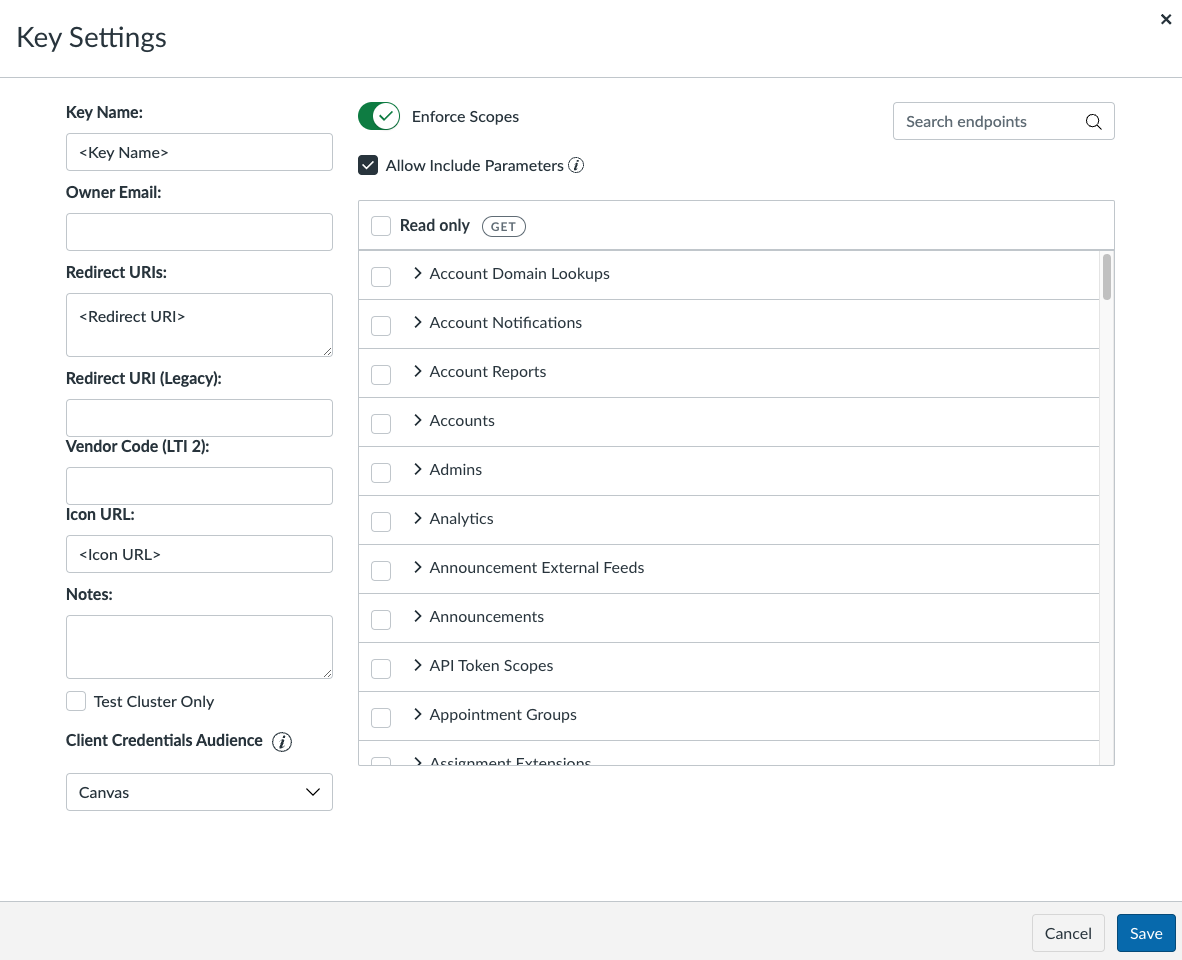Open the Client Credentials Audience dropdown
Image resolution: width=1182 pixels, height=960 pixels.
199,792
